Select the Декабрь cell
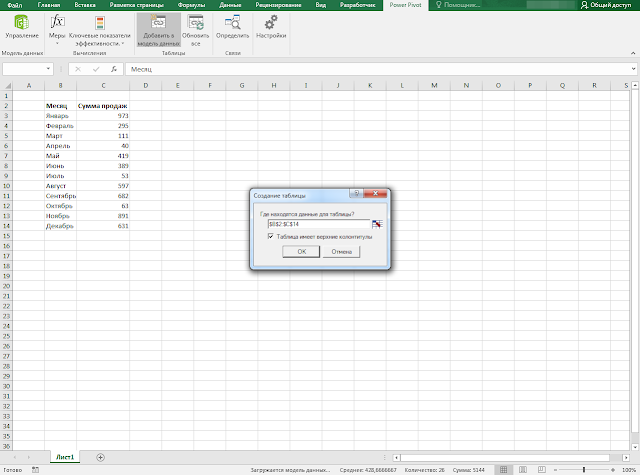 pyautogui.click(x=60, y=226)
